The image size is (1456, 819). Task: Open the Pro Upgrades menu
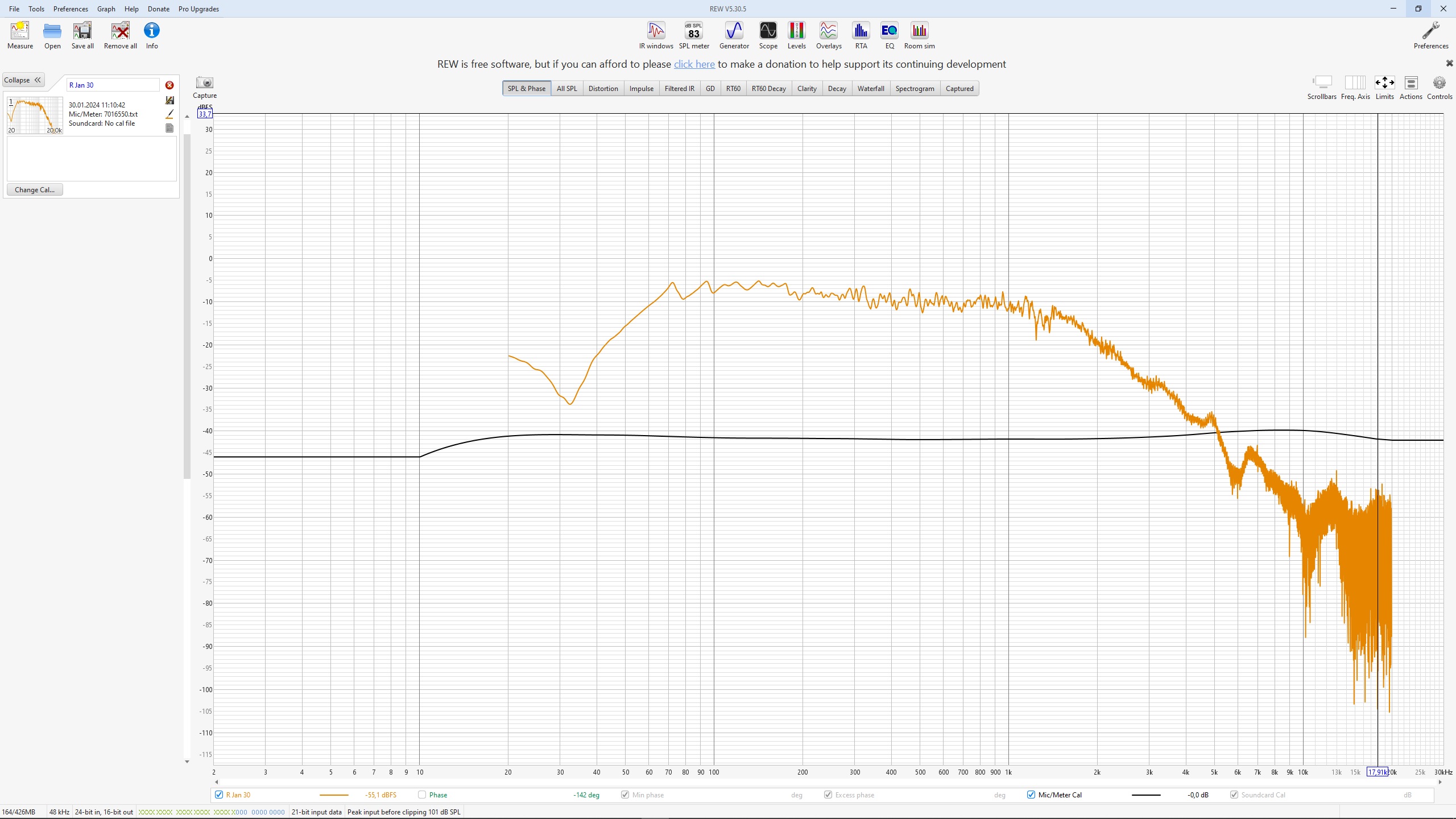coord(198,9)
